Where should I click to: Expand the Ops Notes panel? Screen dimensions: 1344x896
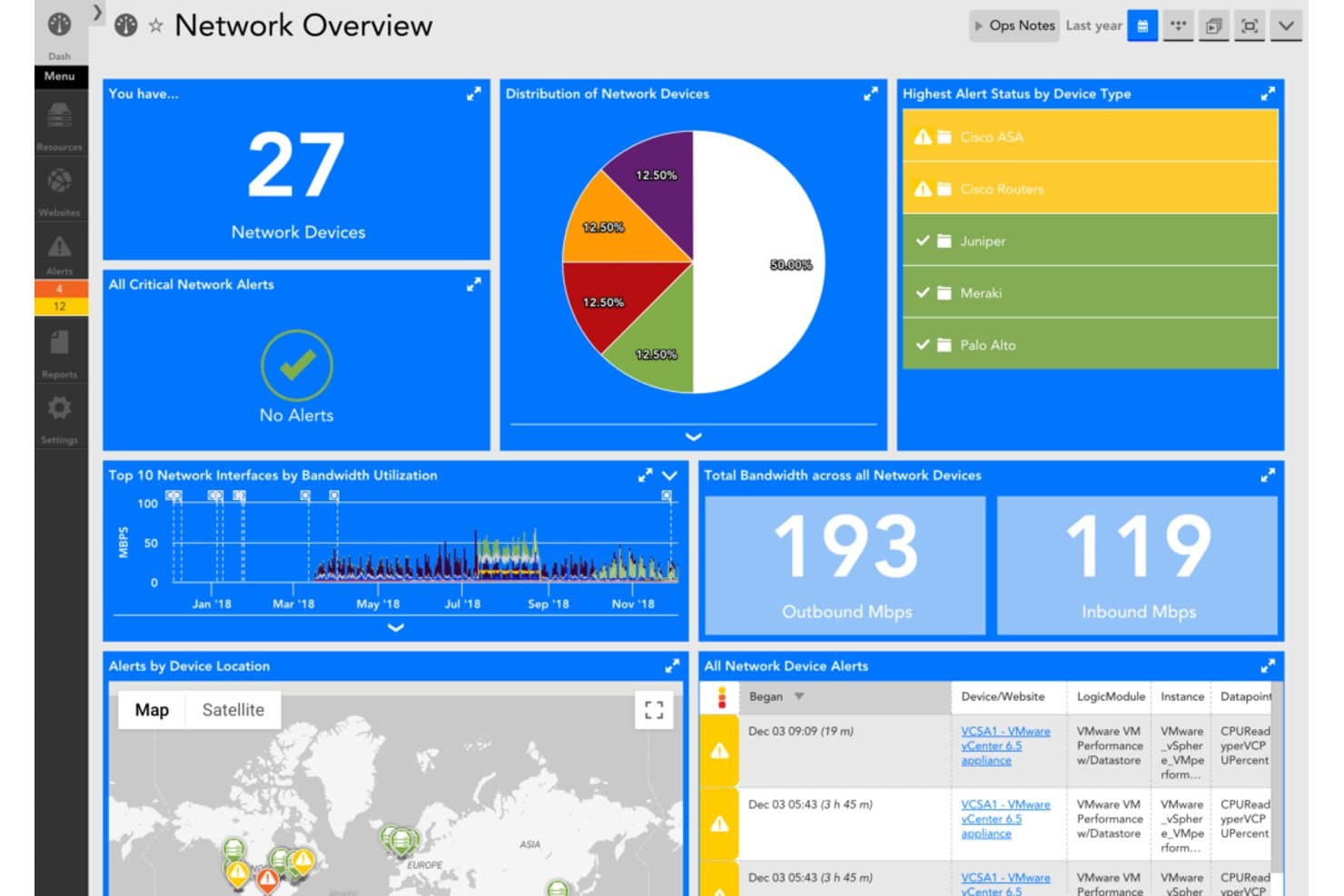[1013, 26]
